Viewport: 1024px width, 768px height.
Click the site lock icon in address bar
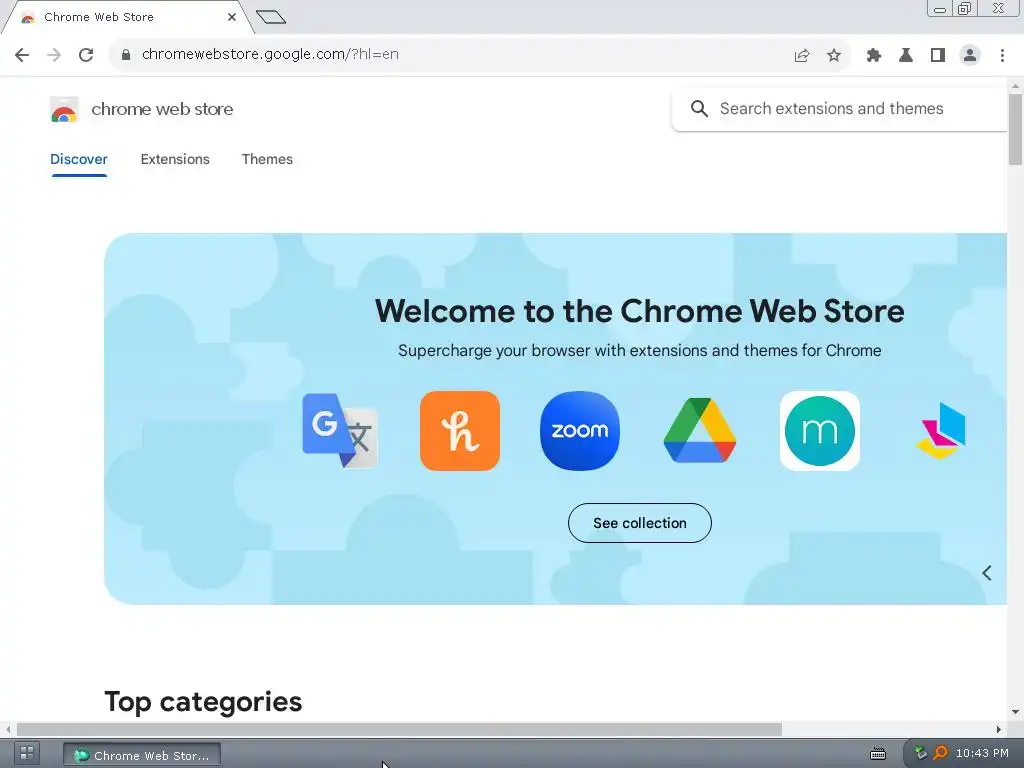pos(126,55)
